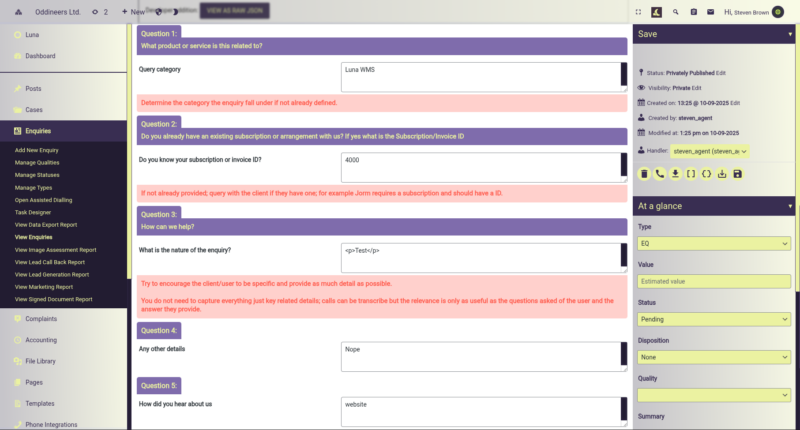This screenshot has height=430, width=800.
Task: Click the eye views counter showing 2
Action: (100, 12)
